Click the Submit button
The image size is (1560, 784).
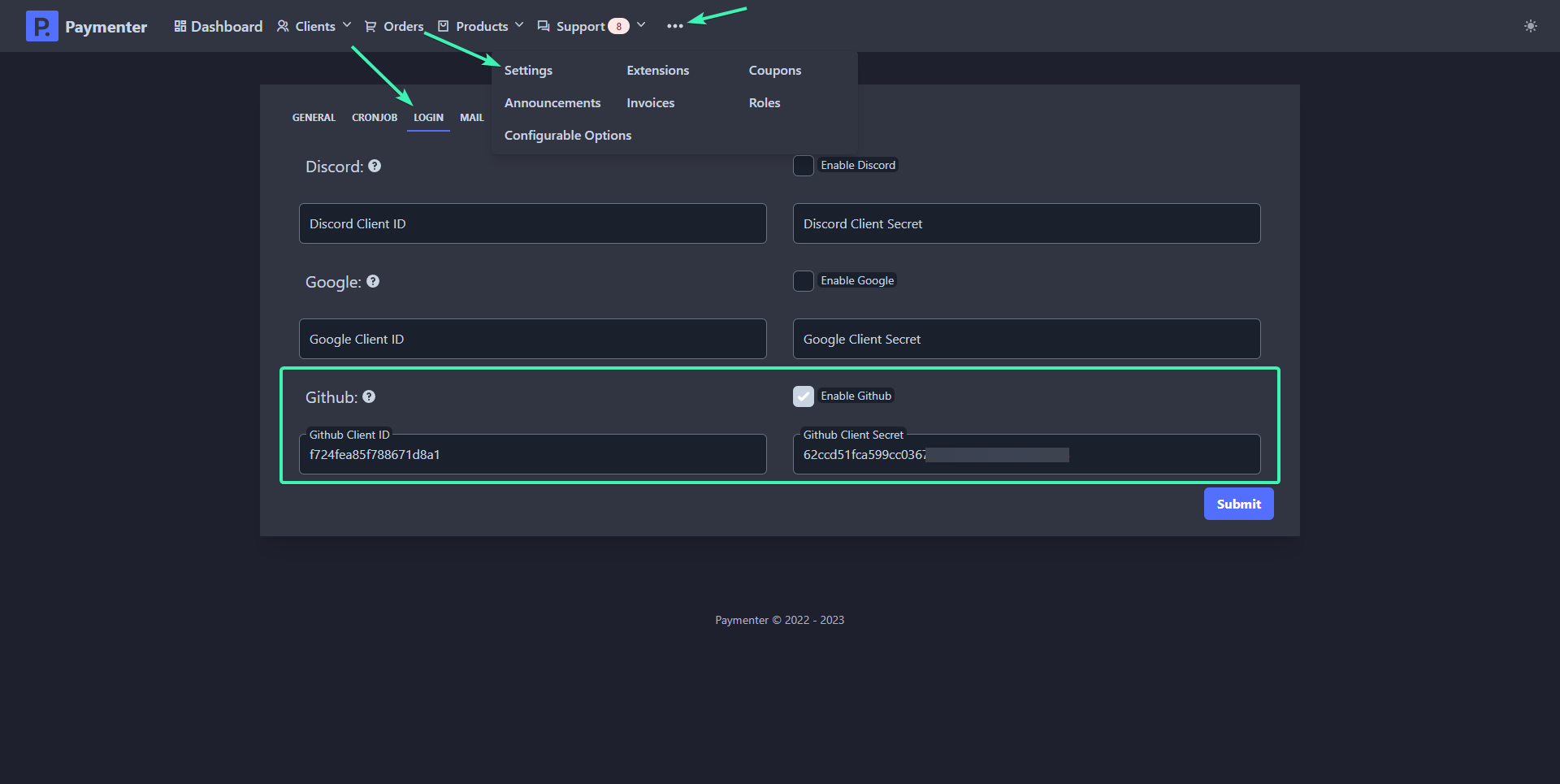tap(1238, 504)
